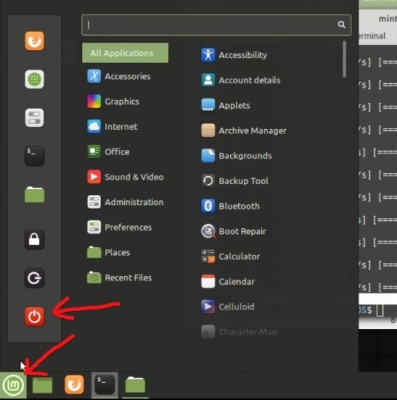
Task: Open the Terminal favorite in menu sidebar
Action: click(x=34, y=156)
